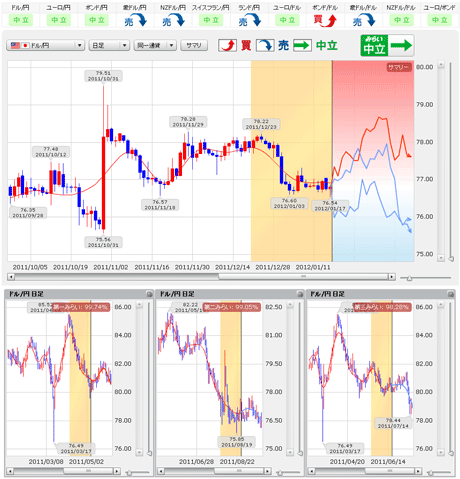Screen dimensions: 460x479
Task: Click the blue 売 sell arrow icon
Action: point(265,45)
